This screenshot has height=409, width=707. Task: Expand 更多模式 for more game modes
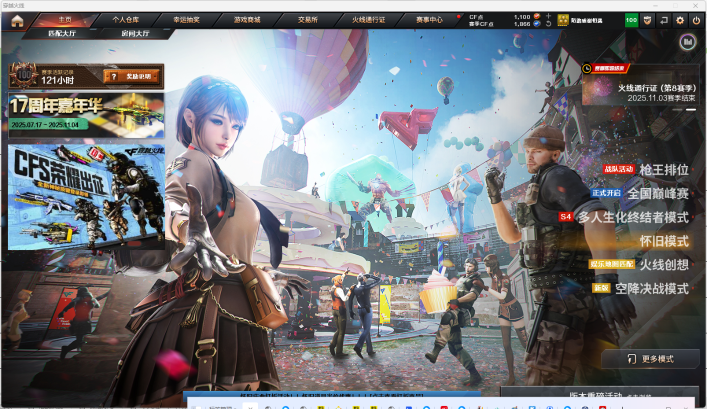pos(650,358)
